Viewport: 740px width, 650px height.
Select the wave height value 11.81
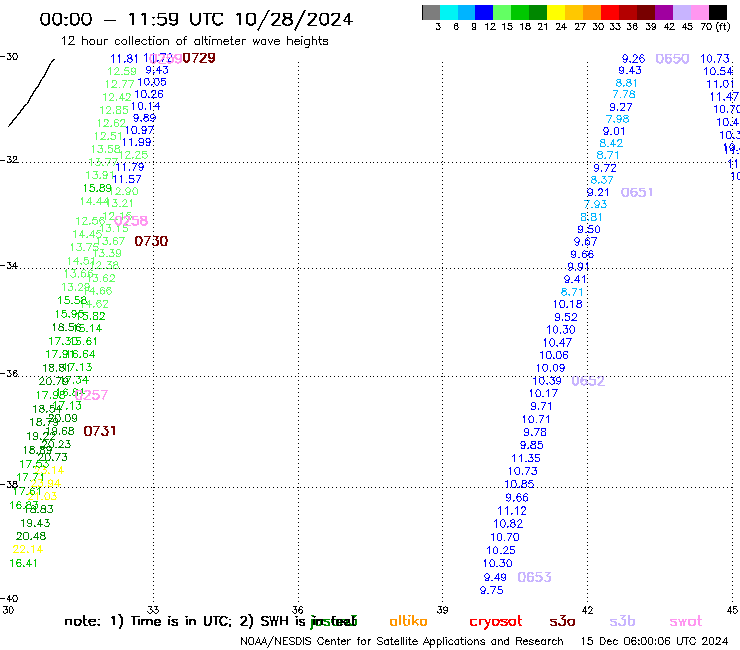(124, 59)
